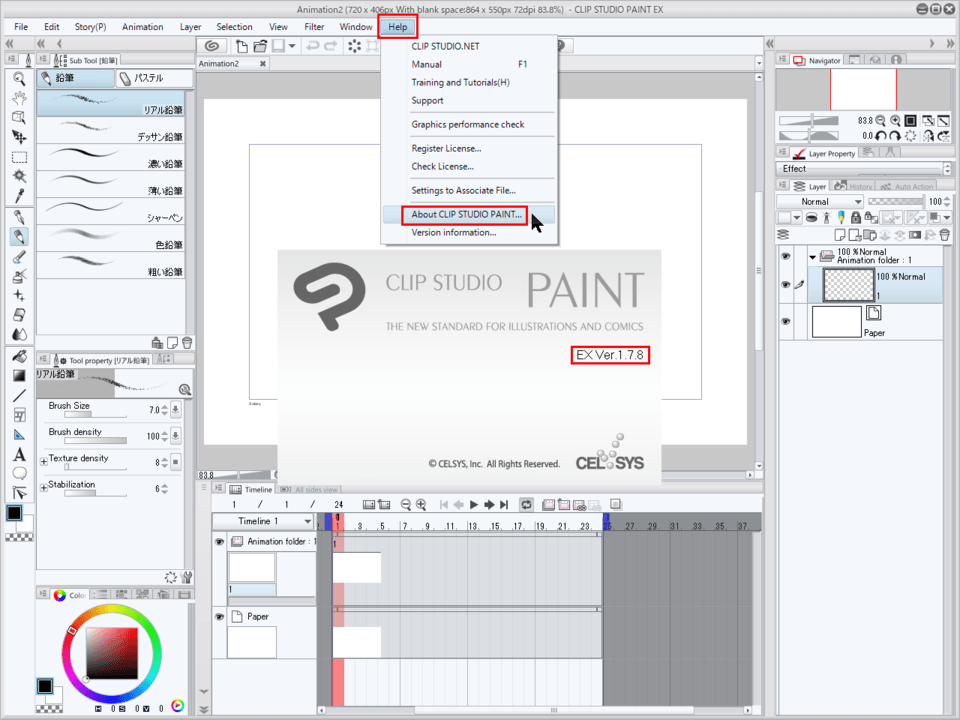Zoom in the timeline
960x720 pixels.
pos(421,504)
